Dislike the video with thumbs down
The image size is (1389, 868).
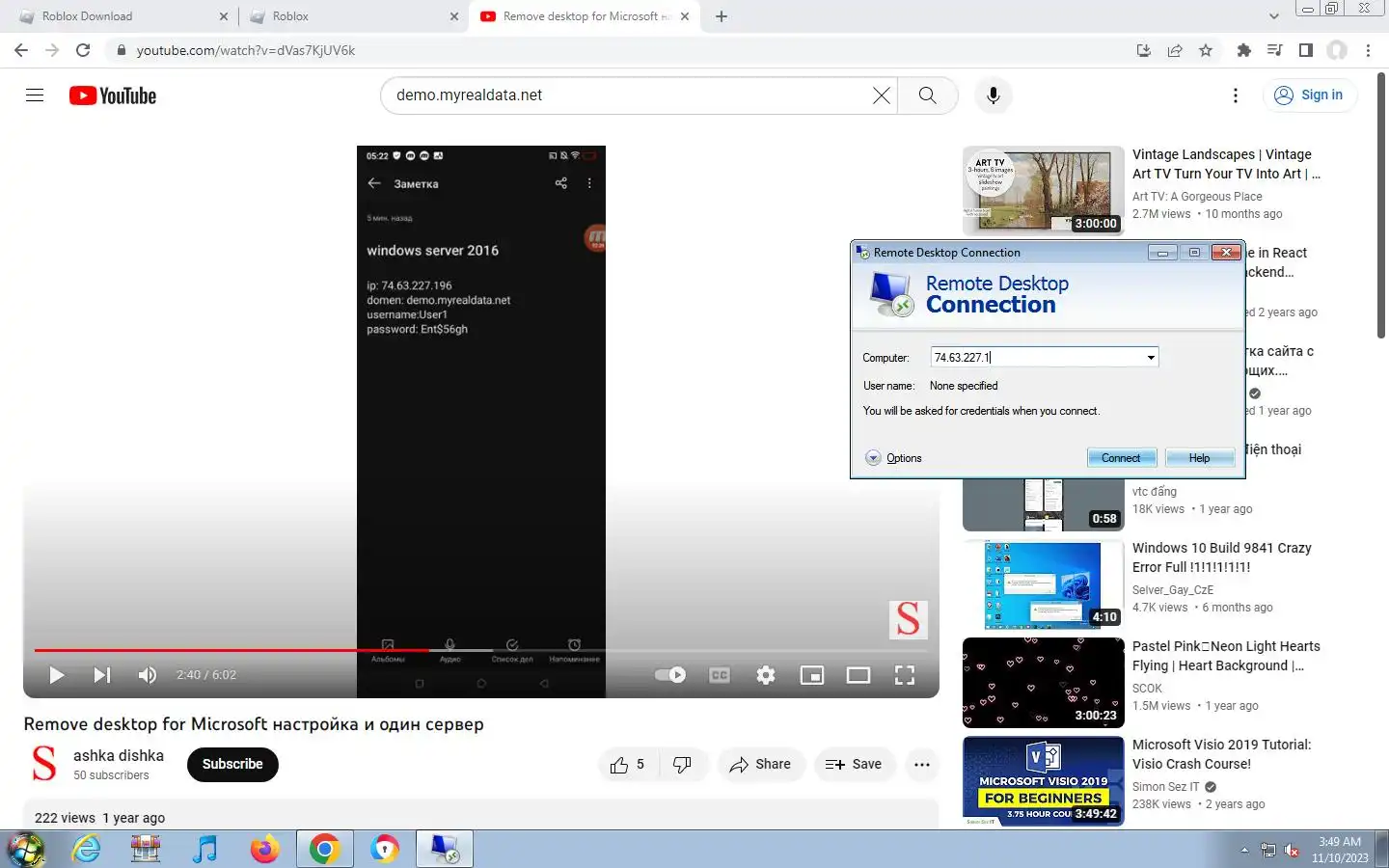682,764
